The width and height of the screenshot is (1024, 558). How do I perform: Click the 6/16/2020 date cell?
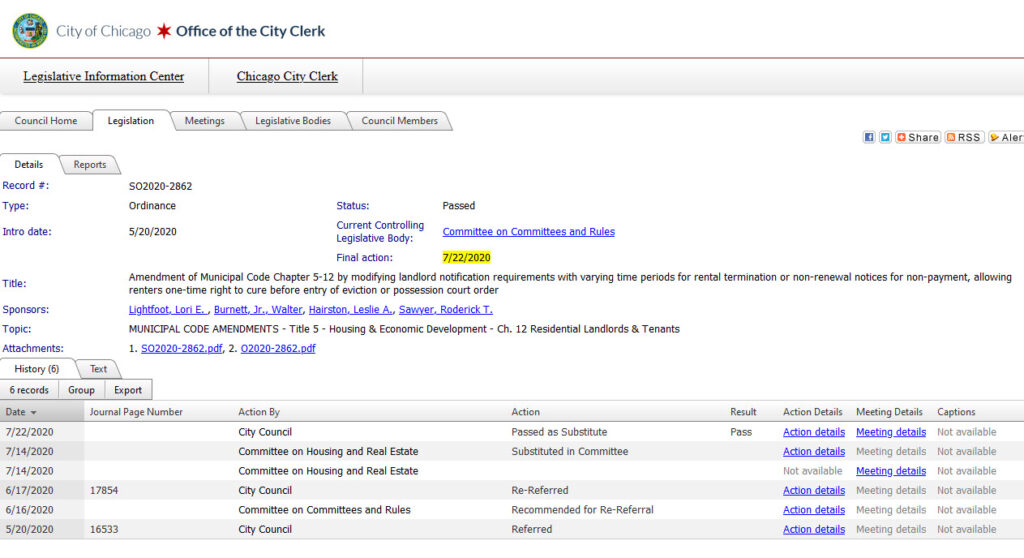[29, 510]
